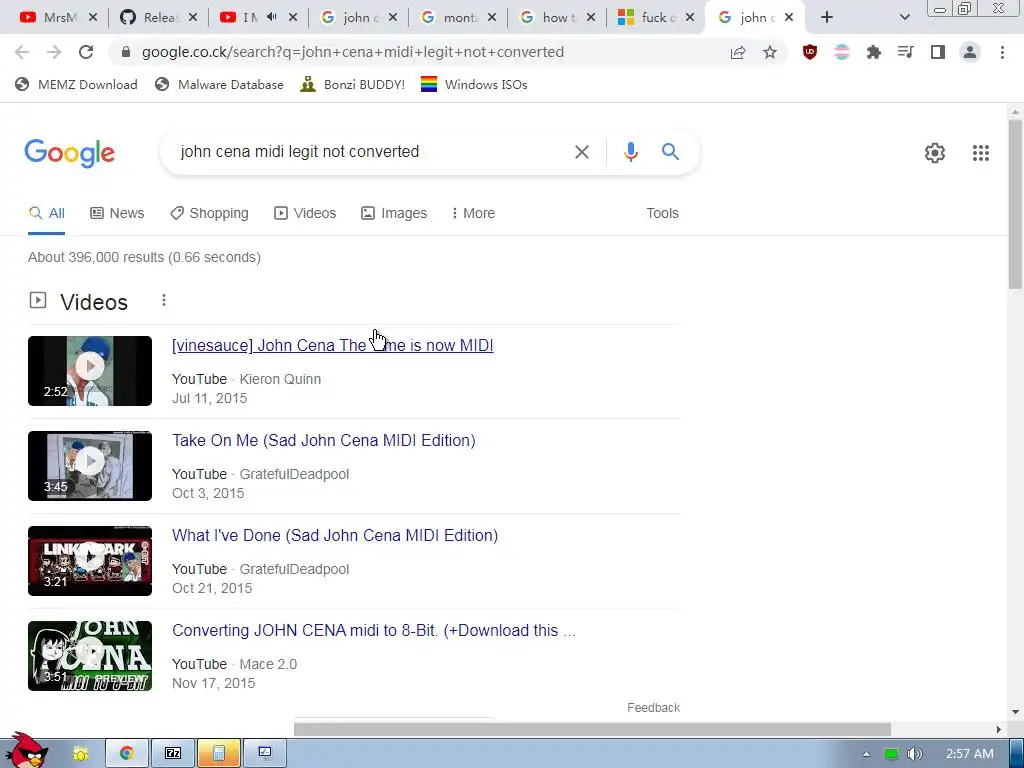Toggle the browser side panel
Viewport: 1024px width, 768px height.
pos(938,52)
